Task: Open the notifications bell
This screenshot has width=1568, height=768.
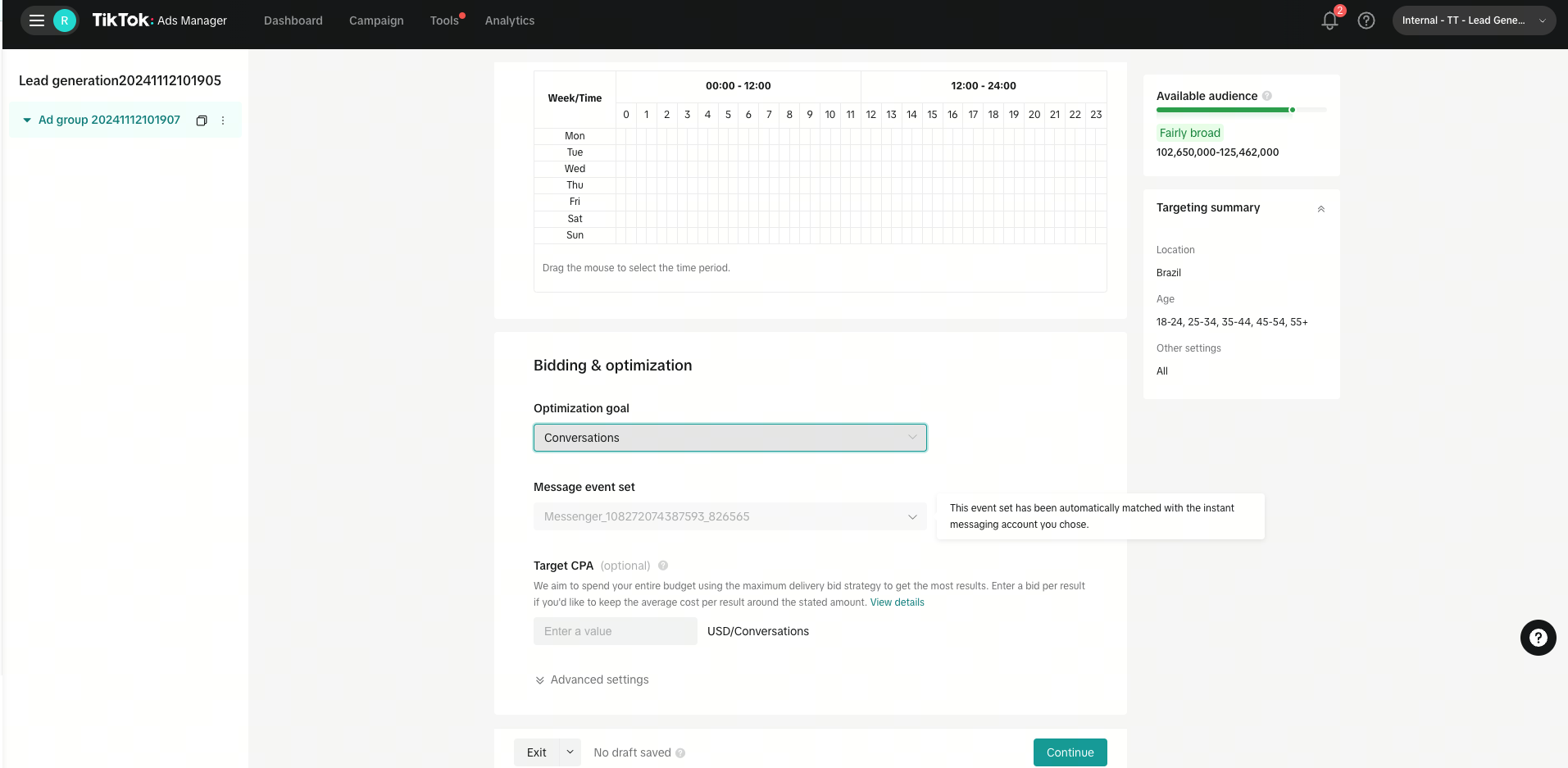Action: point(1329,20)
